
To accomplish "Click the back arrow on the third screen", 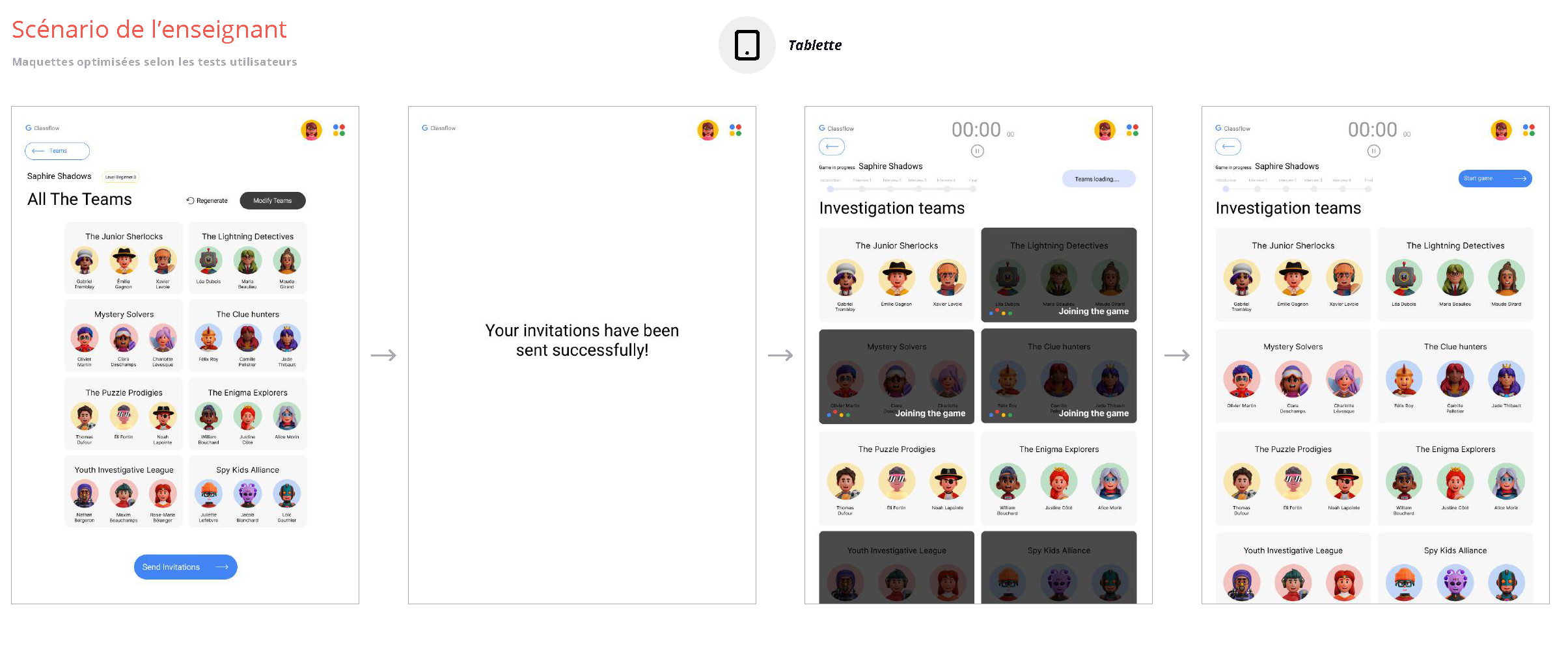I will 832,146.
